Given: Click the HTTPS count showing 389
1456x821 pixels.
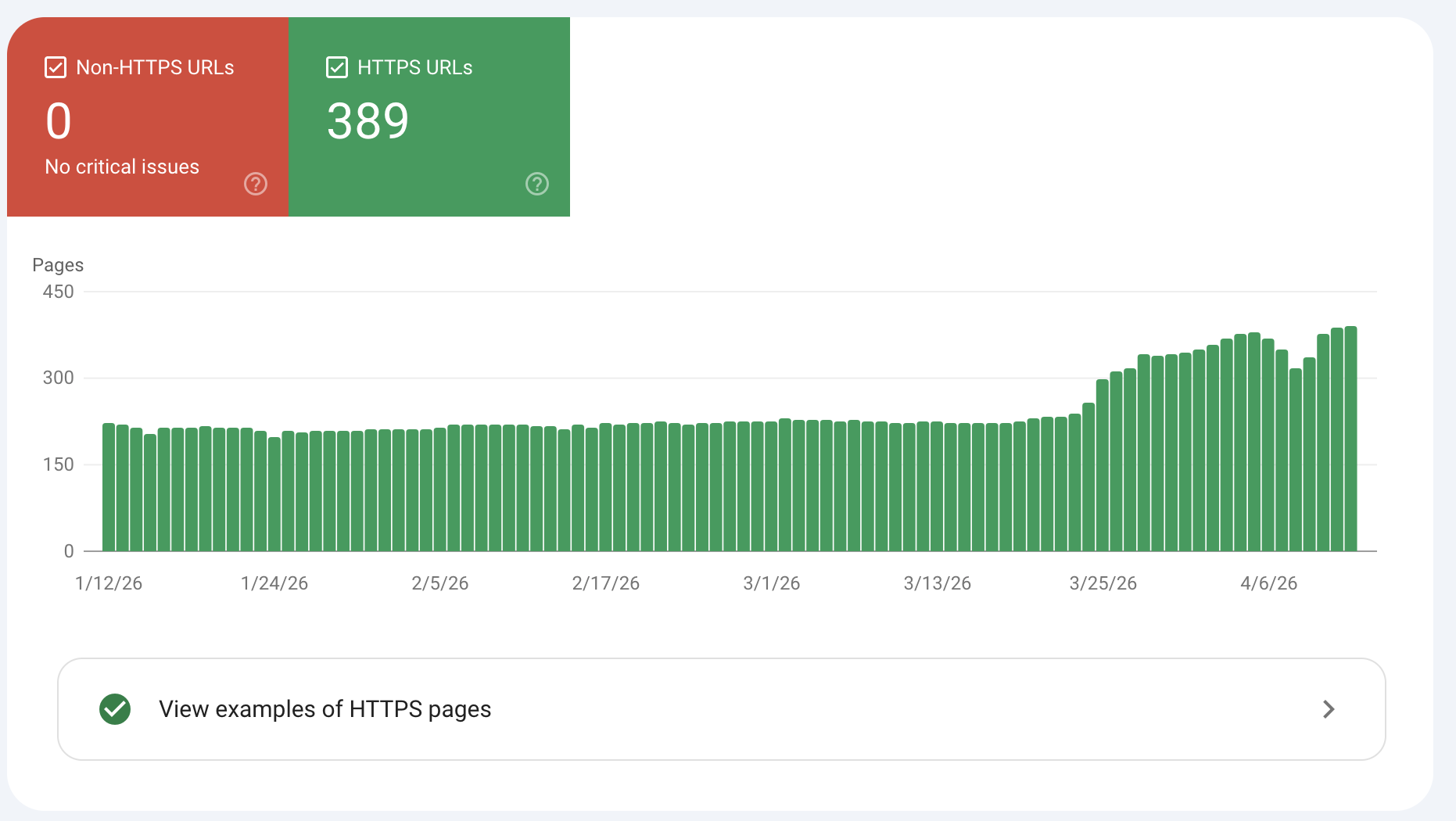Looking at the screenshot, I should click(368, 120).
